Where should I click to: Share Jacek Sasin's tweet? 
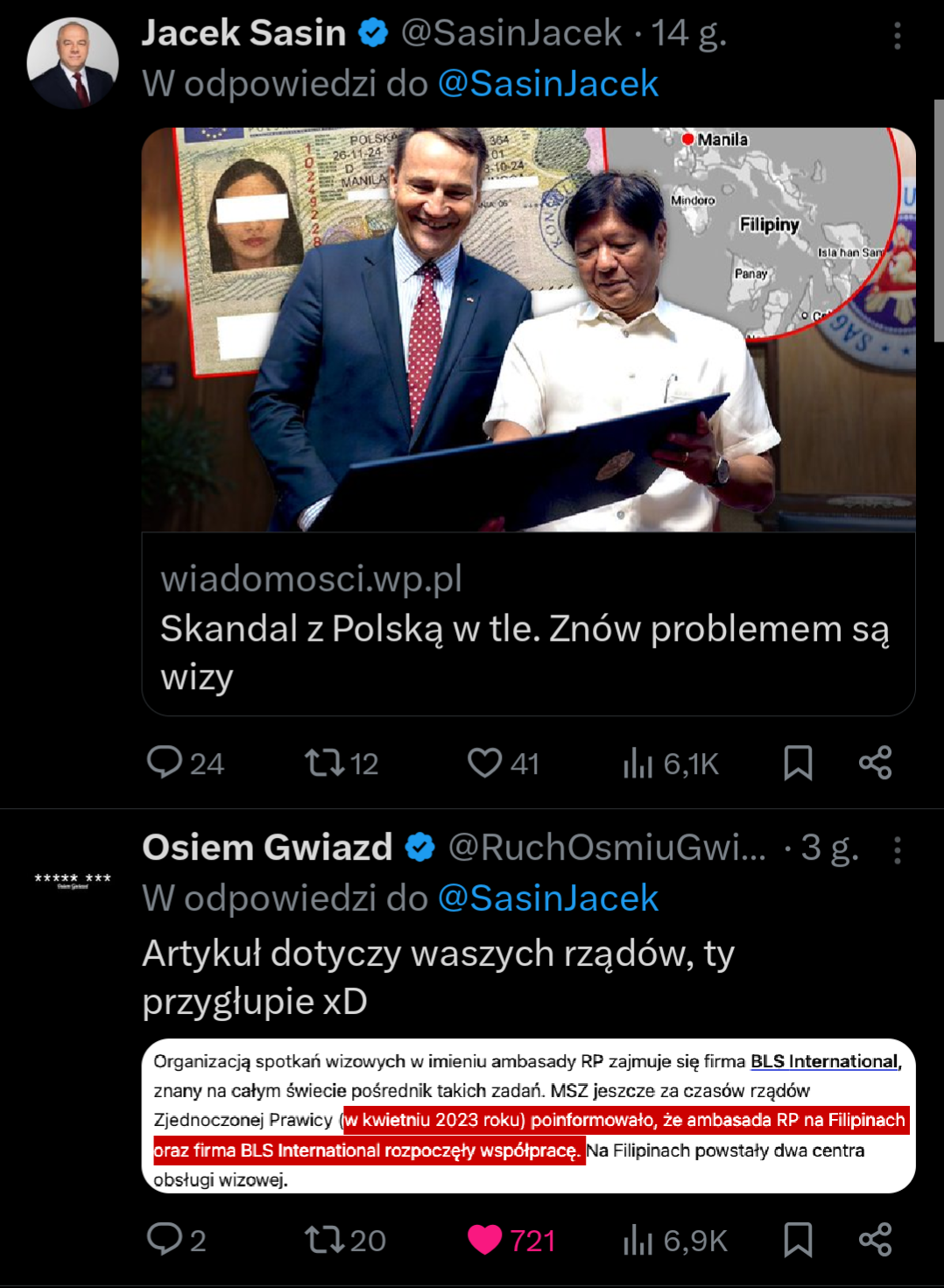[875, 763]
